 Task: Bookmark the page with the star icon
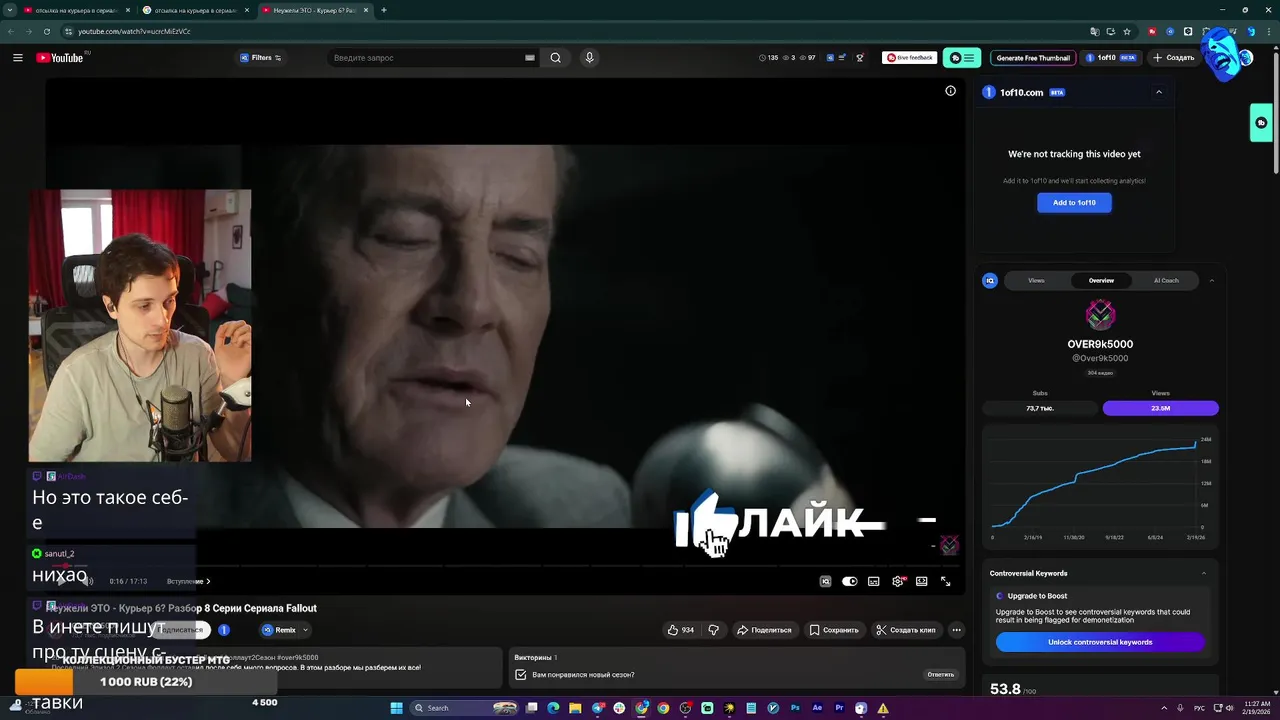click(x=1127, y=31)
